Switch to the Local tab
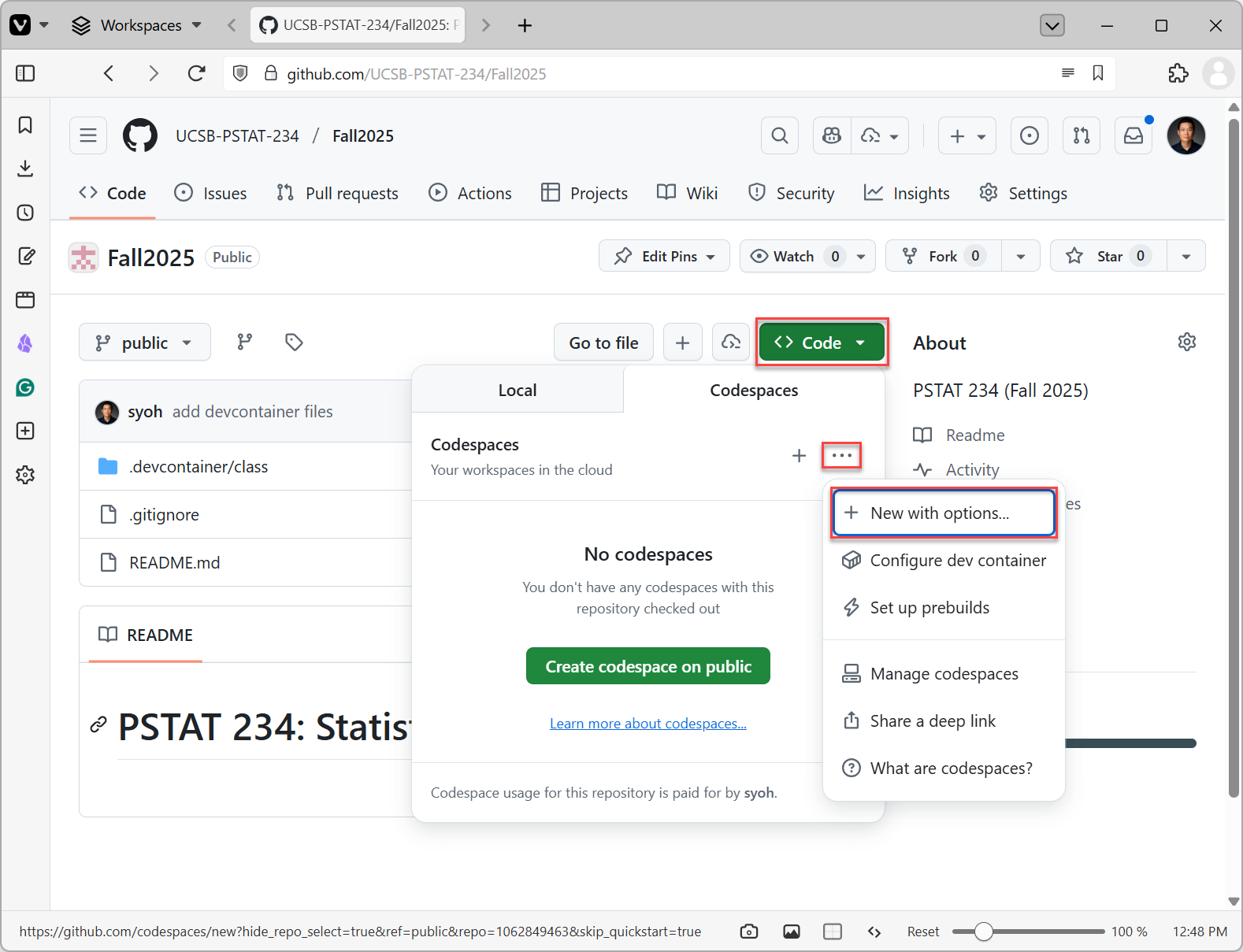The height and width of the screenshot is (952, 1243). 517,391
